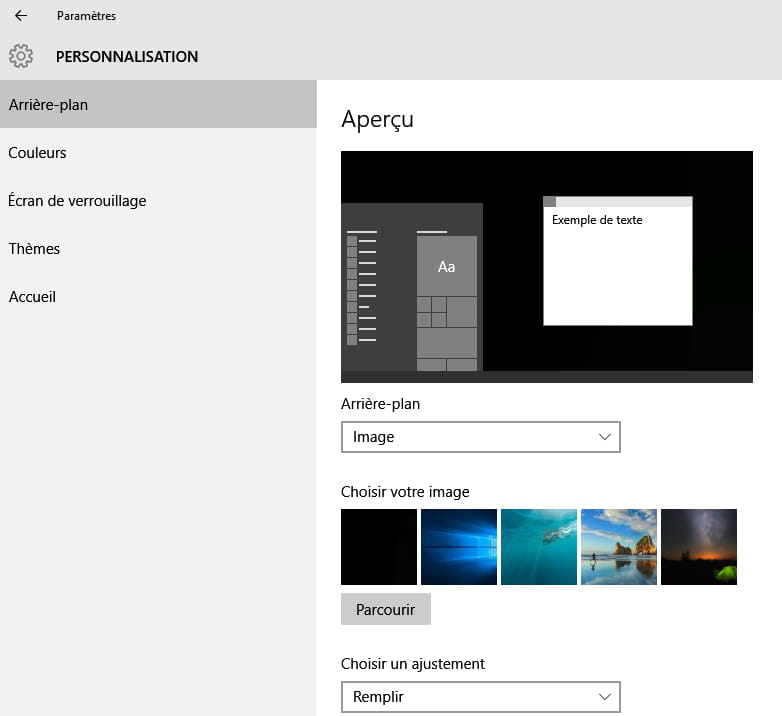Click the Aa tile in the preview
The width and height of the screenshot is (782, 716).
tap(446, 266)
